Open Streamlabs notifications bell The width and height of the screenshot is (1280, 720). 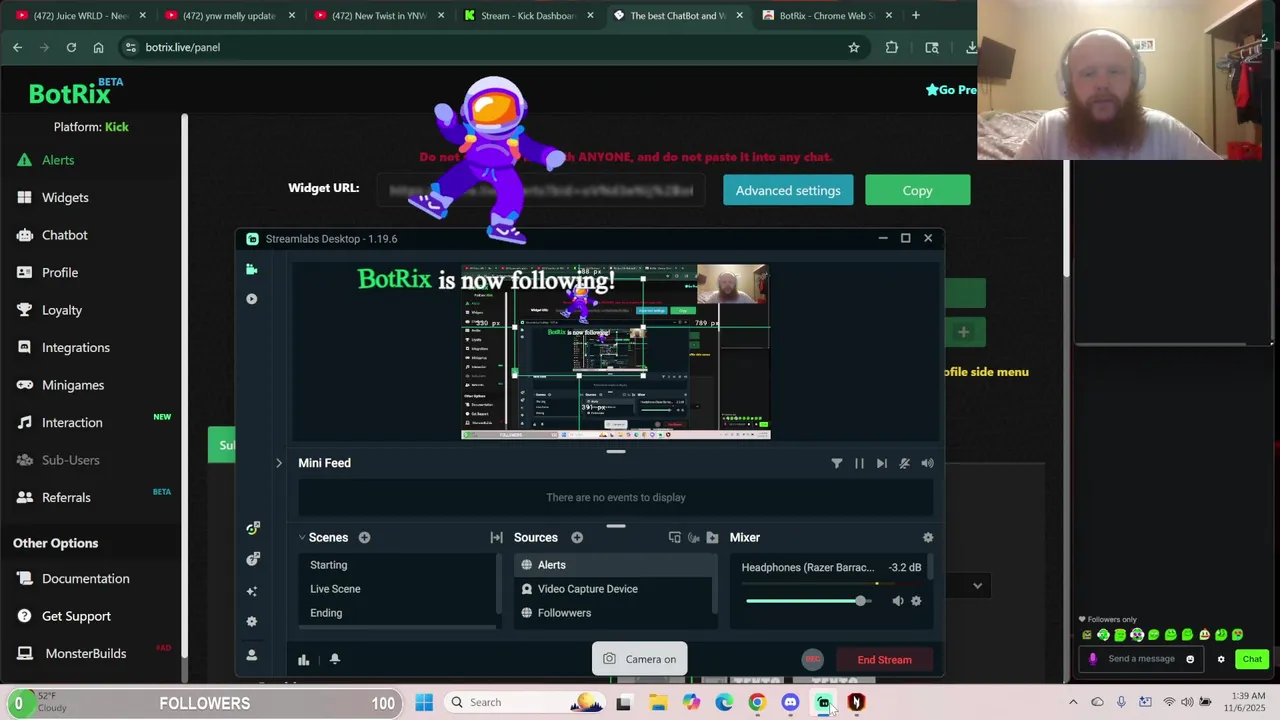point(335,659)
